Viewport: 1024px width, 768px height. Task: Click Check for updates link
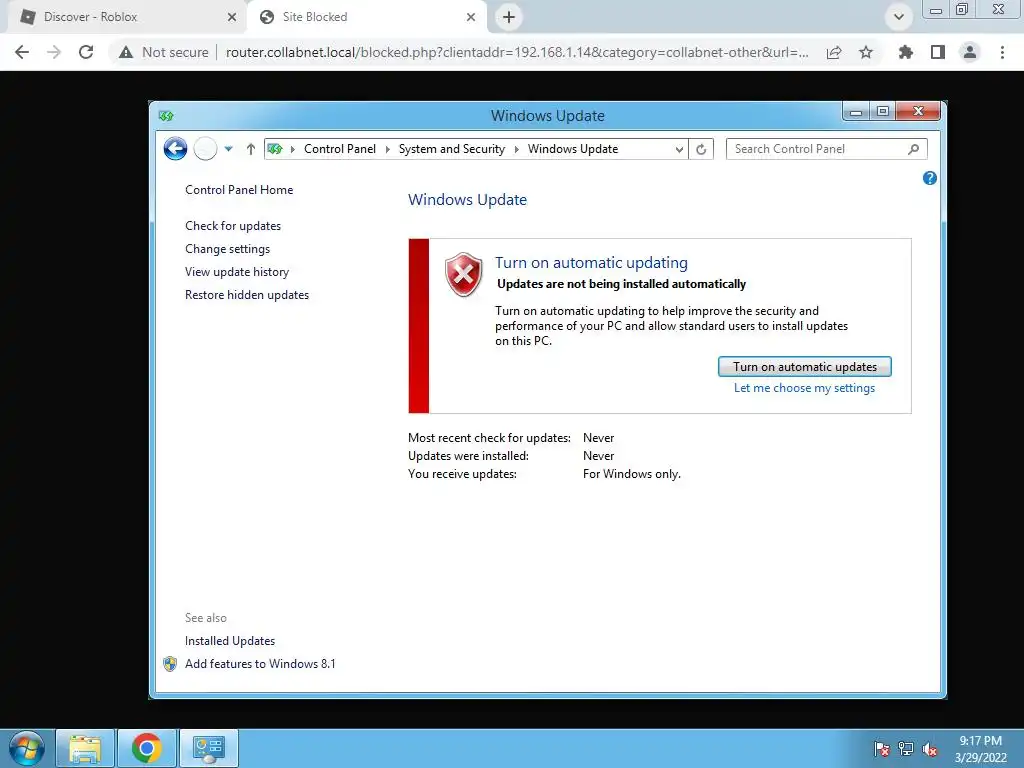[233, 226]
